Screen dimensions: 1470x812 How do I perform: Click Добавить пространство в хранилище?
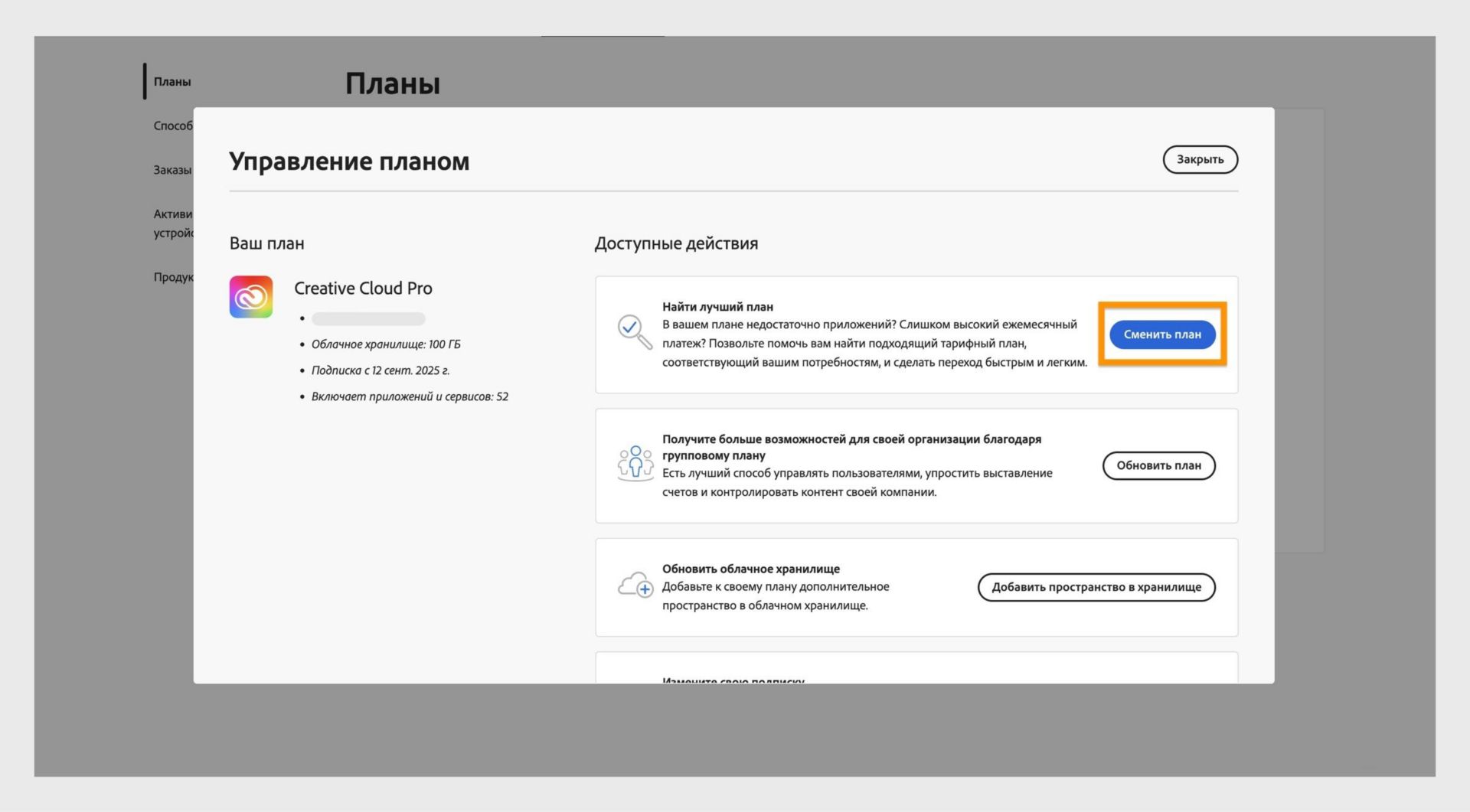coord(1095,587)
